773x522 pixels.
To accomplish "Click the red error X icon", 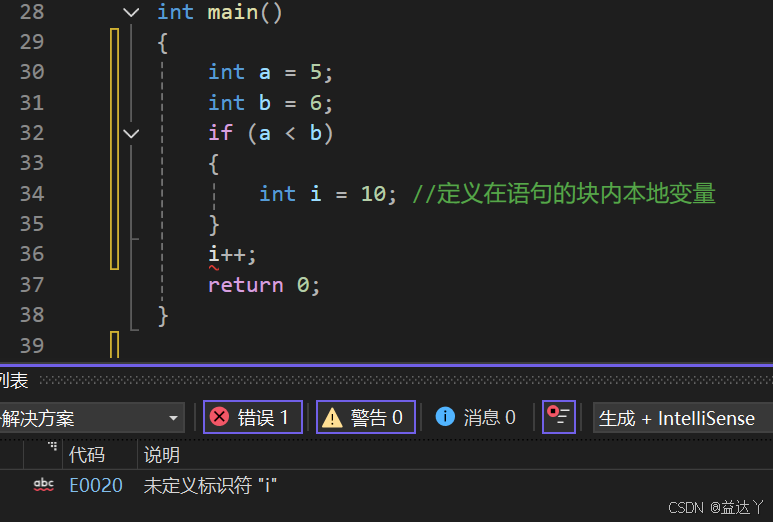I will click(x=219, y=417).
